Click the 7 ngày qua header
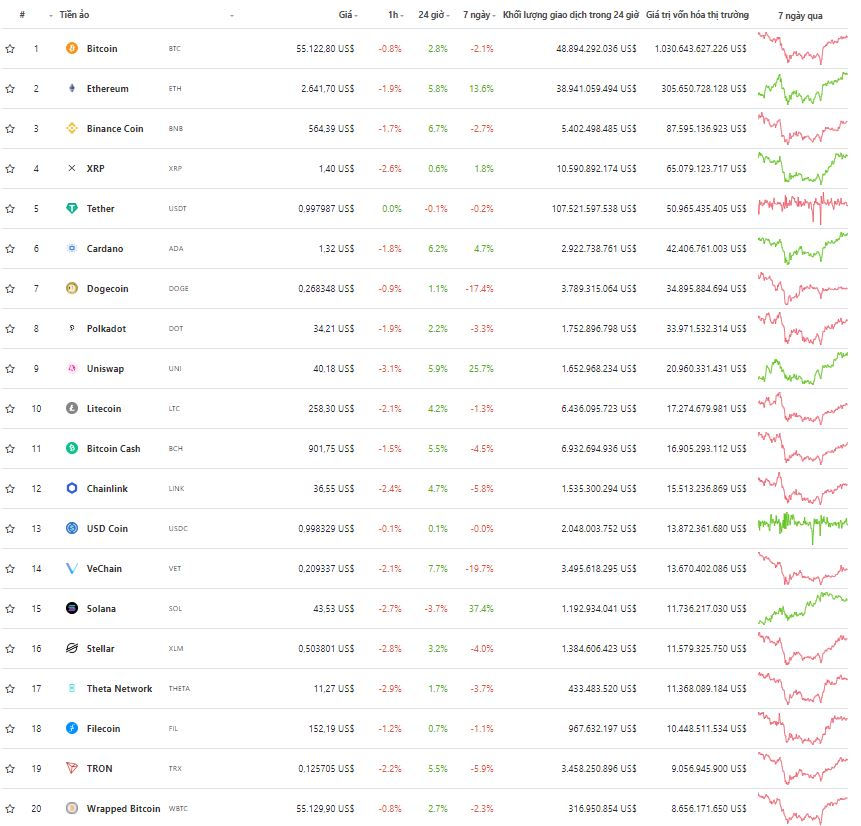 (800, 15)
